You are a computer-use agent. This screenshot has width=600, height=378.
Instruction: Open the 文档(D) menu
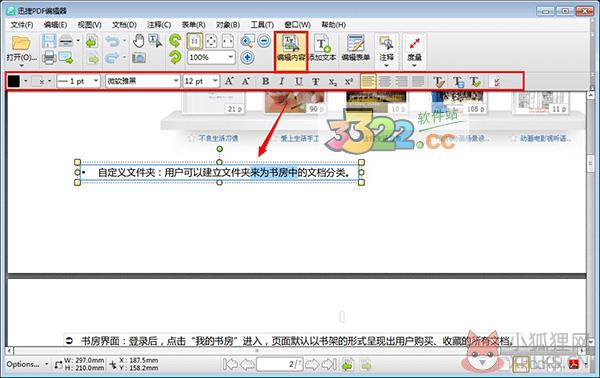point(124,25)
